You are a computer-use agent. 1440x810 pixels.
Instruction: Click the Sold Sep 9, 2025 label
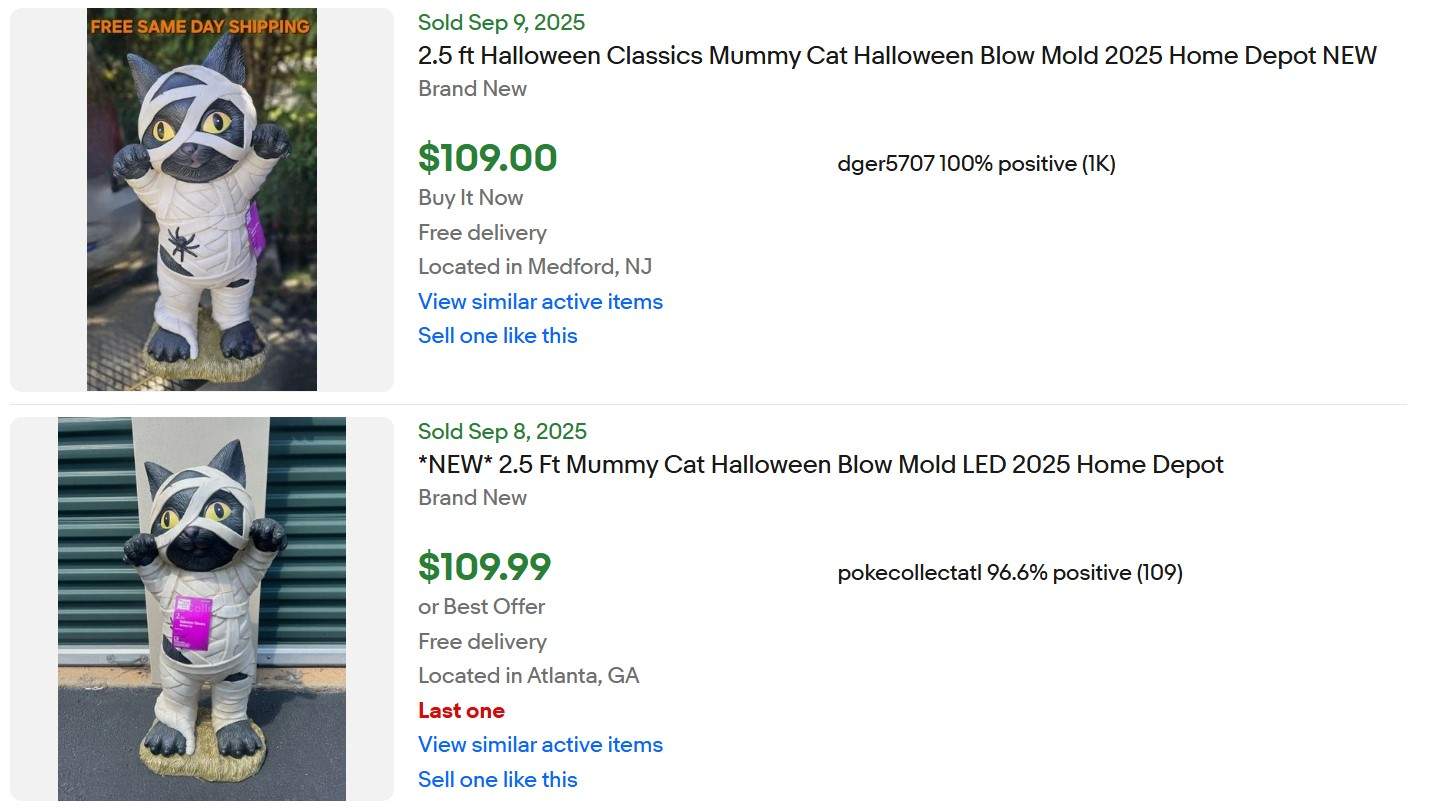[x=501, y=22]
